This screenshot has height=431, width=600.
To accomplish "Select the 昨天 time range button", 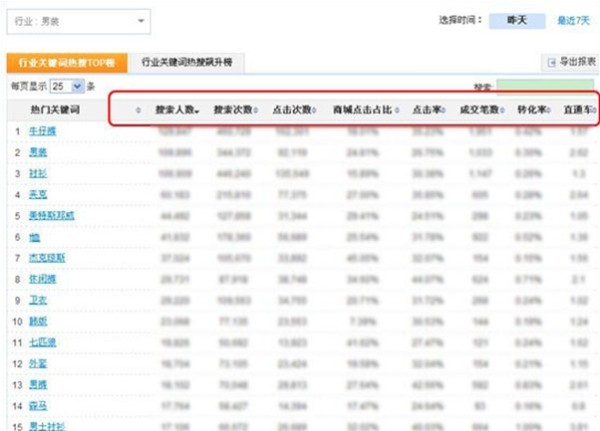I will tap(516, 19).
